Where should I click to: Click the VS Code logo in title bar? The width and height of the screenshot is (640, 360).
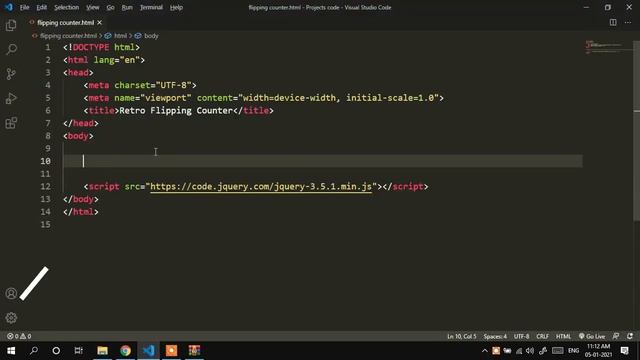pyautogui.click(x=9, y=7)
